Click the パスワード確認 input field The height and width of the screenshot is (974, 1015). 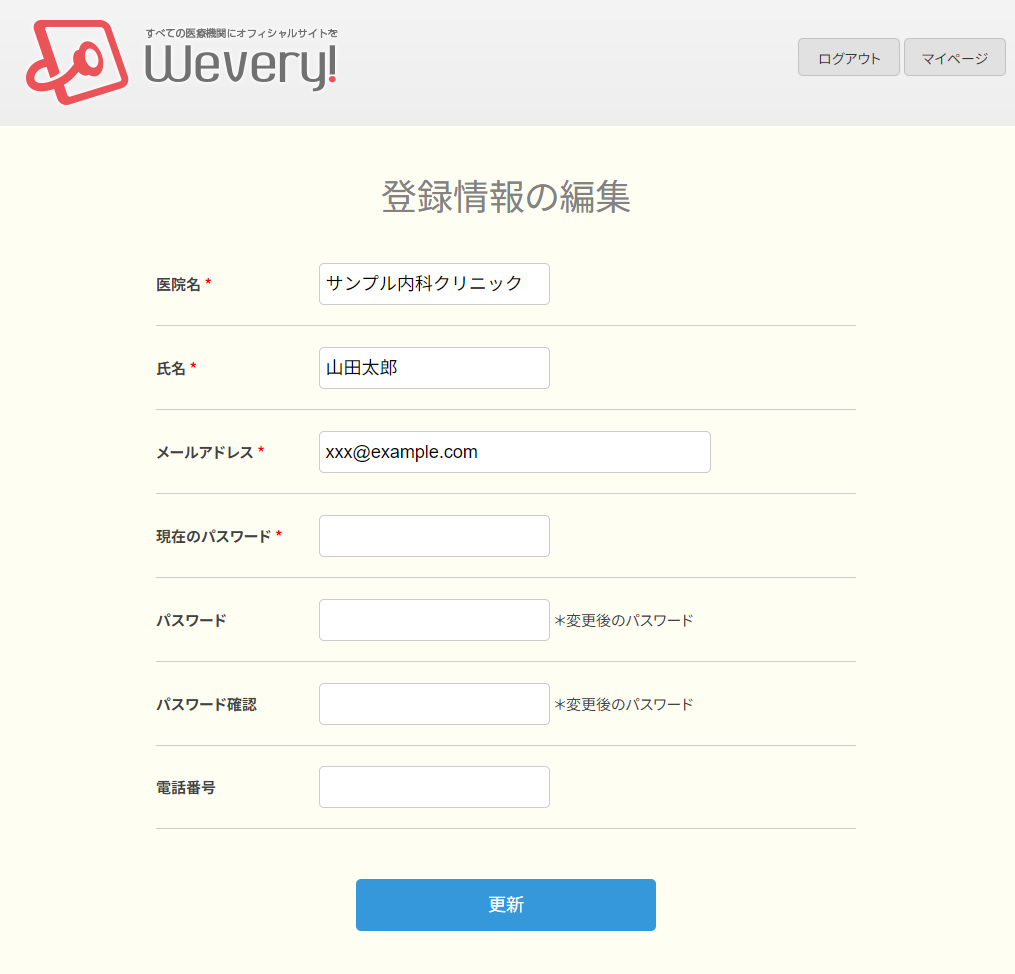434,704
